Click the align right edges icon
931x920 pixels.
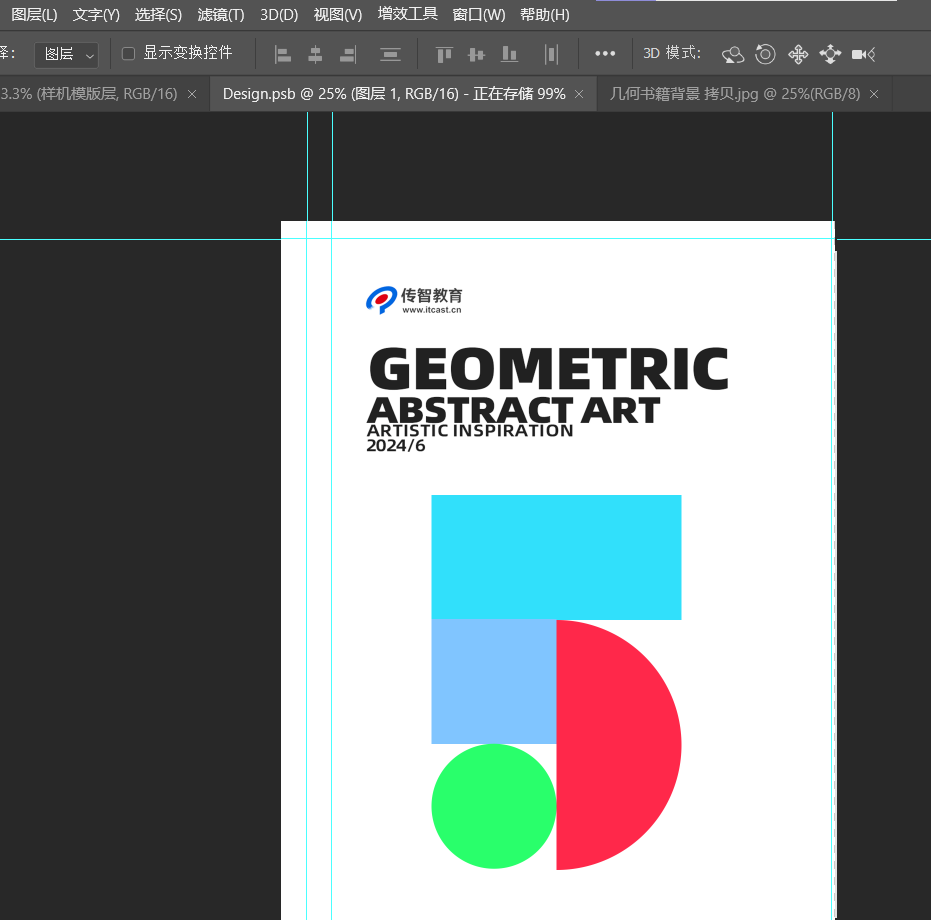[x=348, y=55]
